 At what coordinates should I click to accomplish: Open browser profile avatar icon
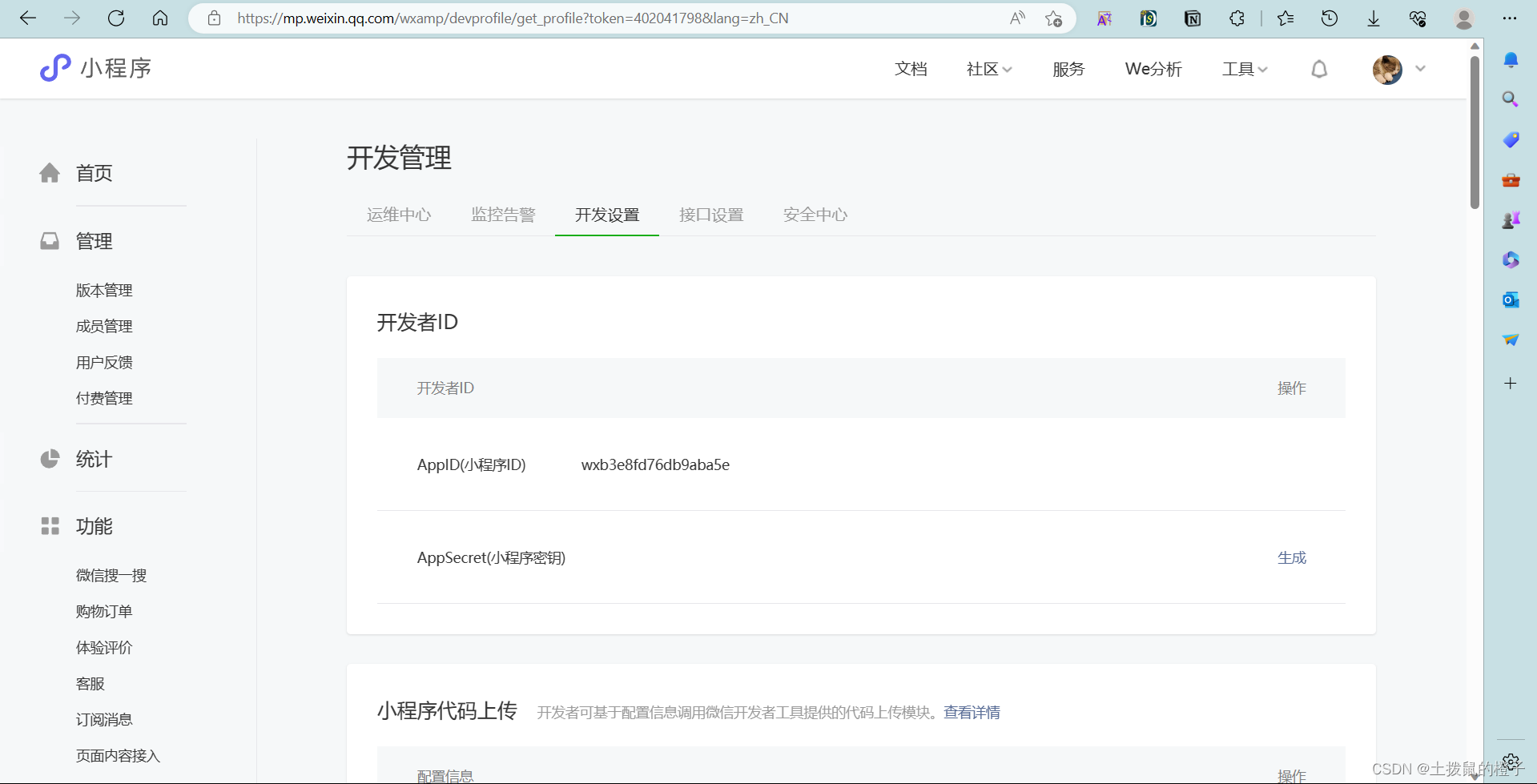(1464, 18)
